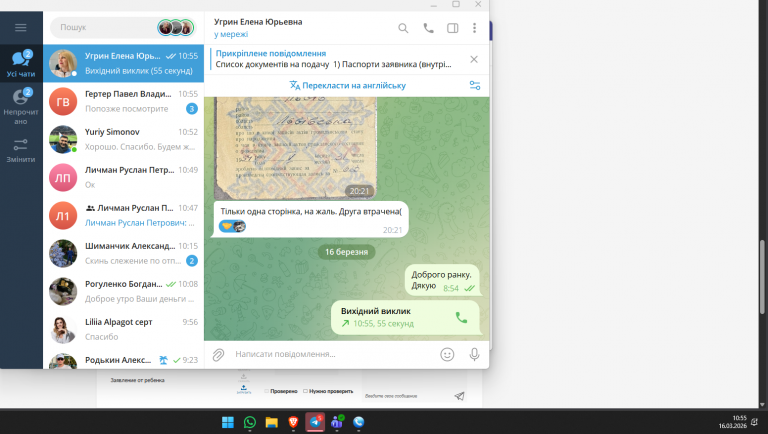Viewport: 768px width, 434px height.
Task: Open chat with Шиманчик Александ...
Action: click(123, 253)
